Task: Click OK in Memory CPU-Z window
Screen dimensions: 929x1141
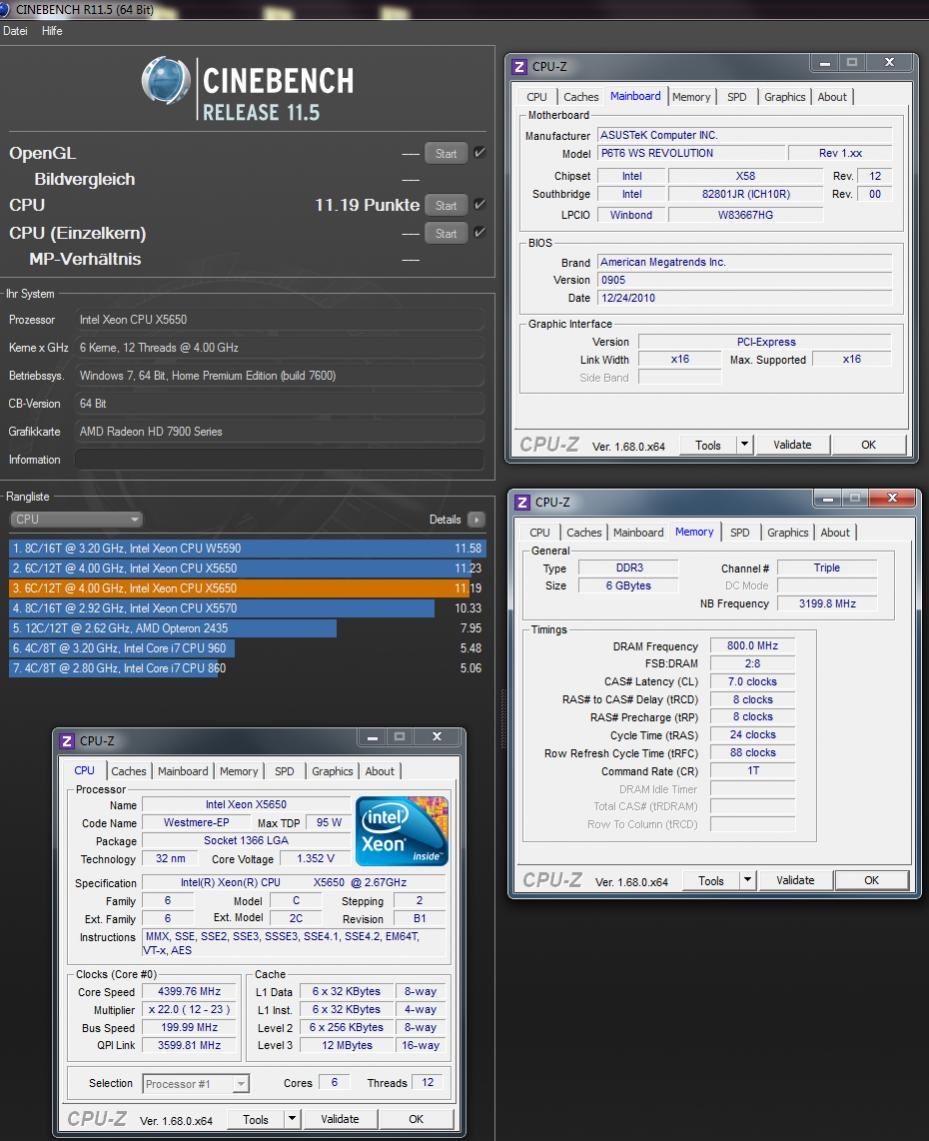Action: coord(871,880)
